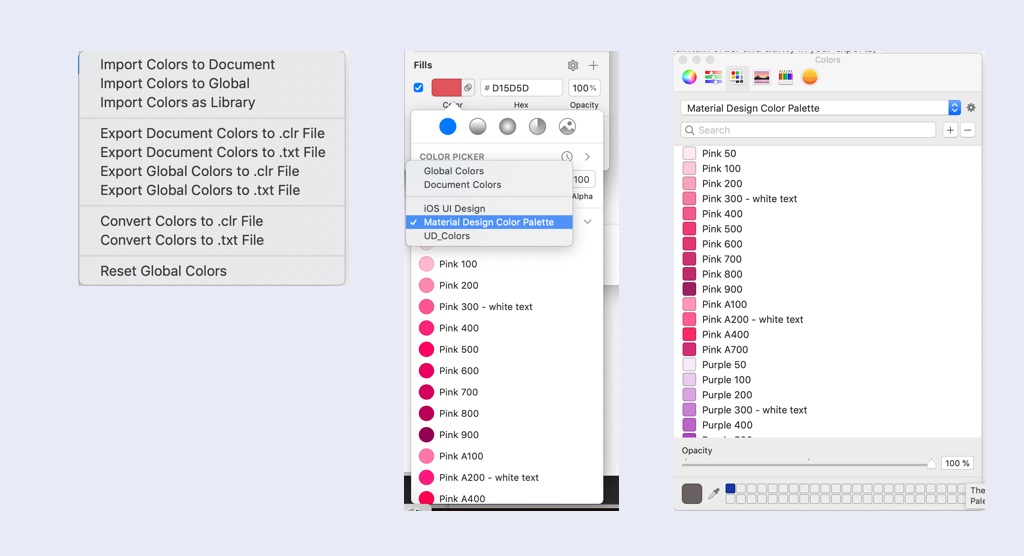Add a new fill with plus icon
Viewport: 1024px width, 556px height.
tap(593, 65)
